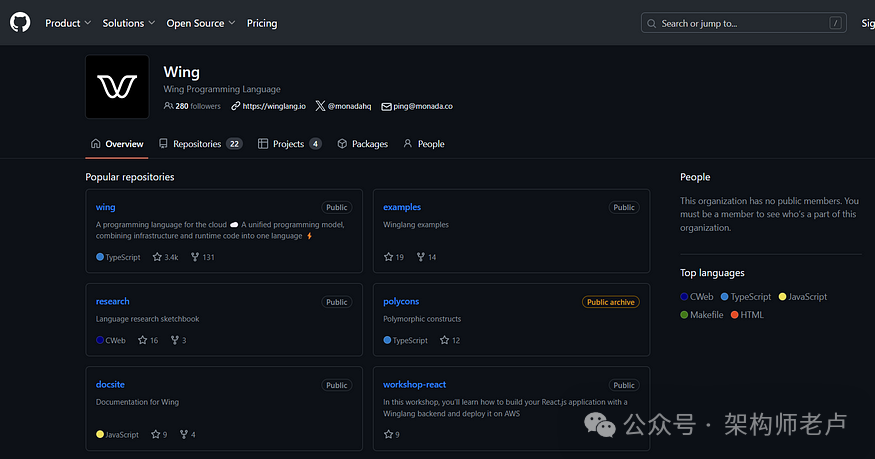Open the Open Source dropdown menu

tap(200, 23)
